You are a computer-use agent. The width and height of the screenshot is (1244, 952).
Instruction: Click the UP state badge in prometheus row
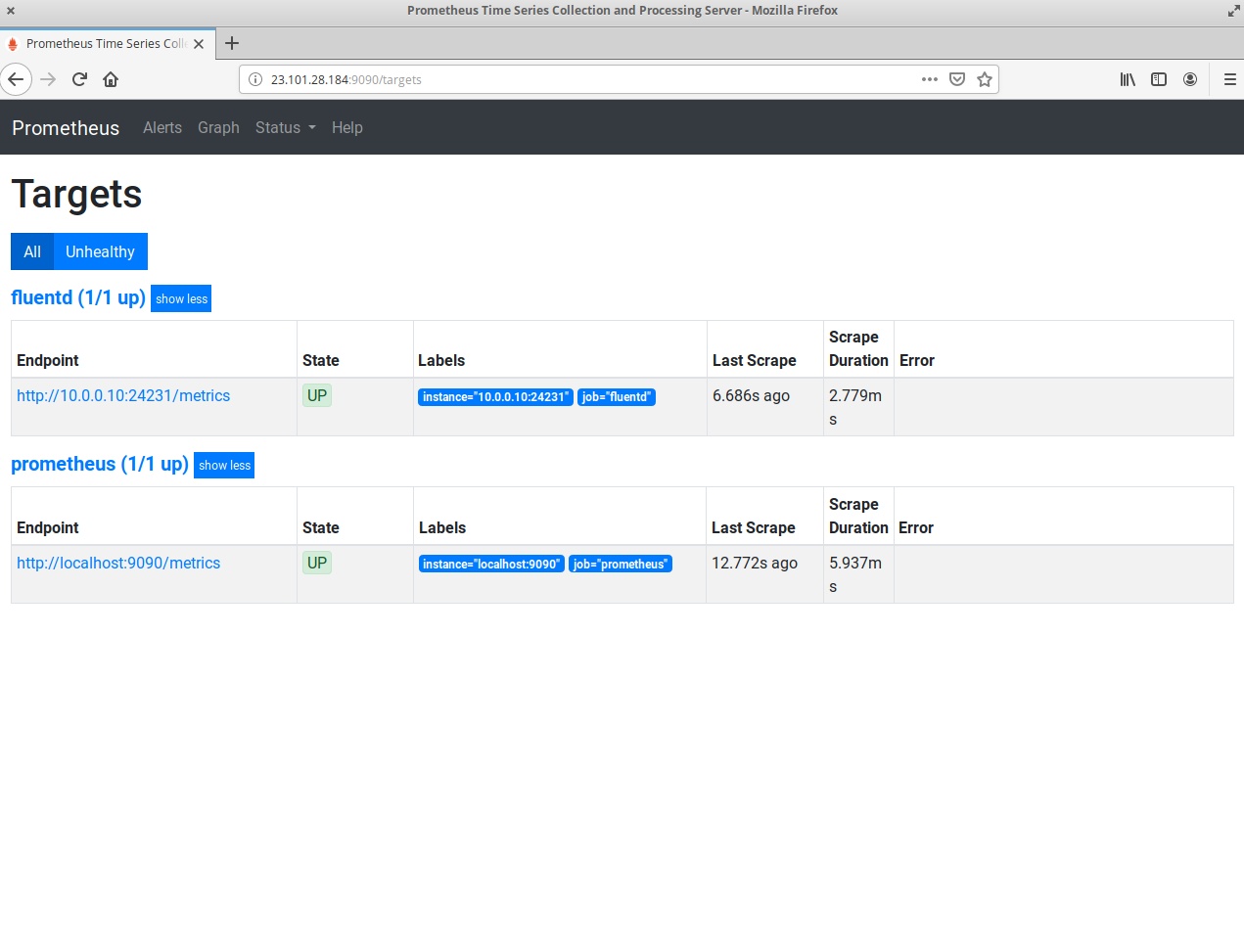pos(317,563)
